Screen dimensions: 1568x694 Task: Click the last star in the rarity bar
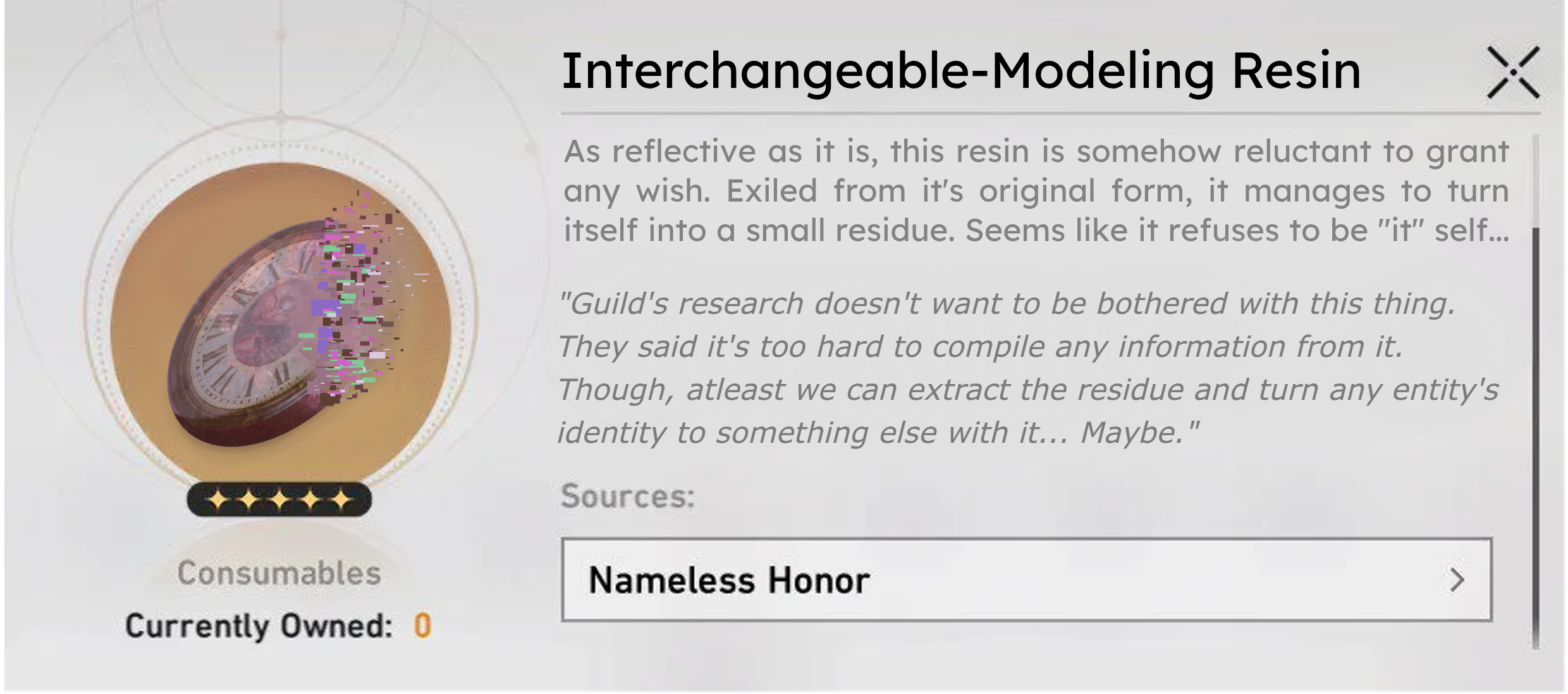point(341,500)
